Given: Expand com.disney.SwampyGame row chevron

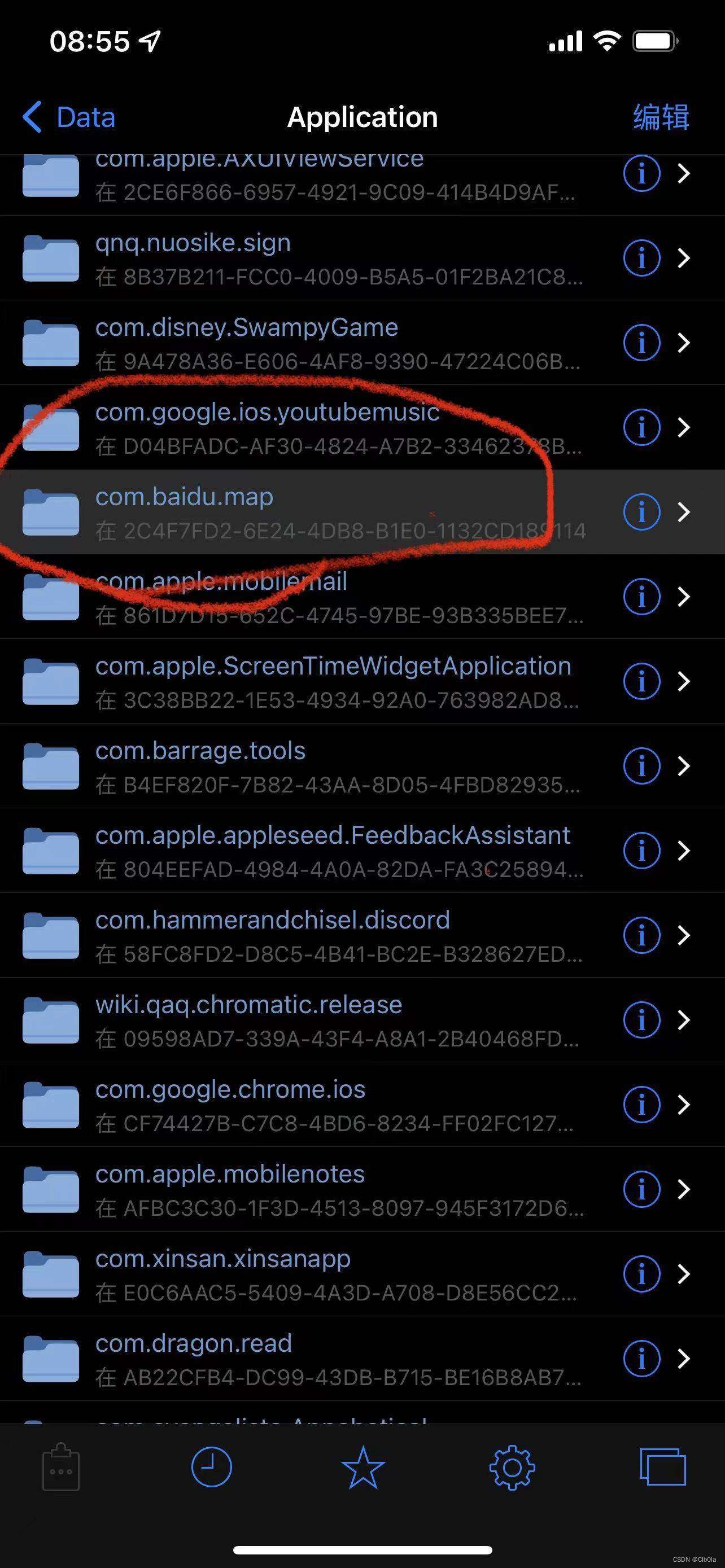Looking at the screenshot, I should click(684, 343).
